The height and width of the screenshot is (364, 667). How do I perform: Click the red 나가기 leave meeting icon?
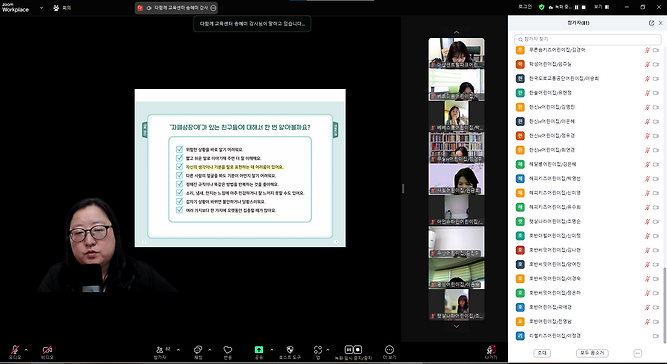(x=491, y=350)
